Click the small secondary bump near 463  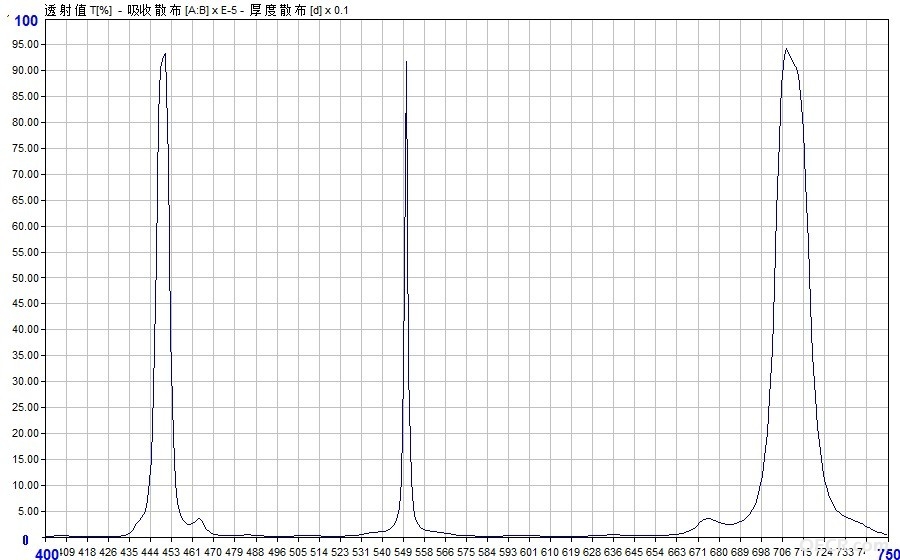(x=199, y=521)
